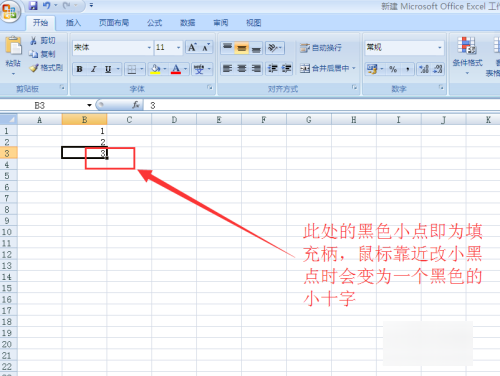Image resolution: width=500 pixels, height=376 pixels.
Task: Expand paste options under 粘贴
Action: tap(13, 73)
